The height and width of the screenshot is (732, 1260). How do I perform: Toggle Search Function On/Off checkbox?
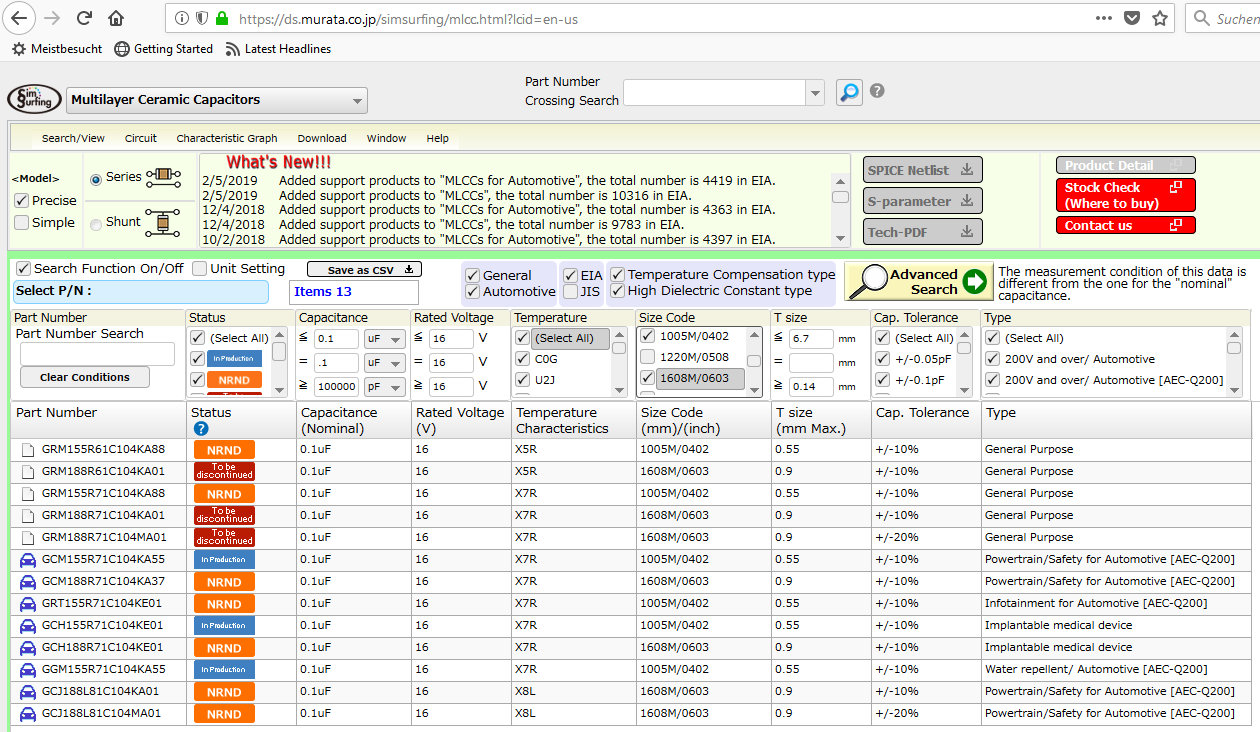pyautogui.click(x=24, y=269)
